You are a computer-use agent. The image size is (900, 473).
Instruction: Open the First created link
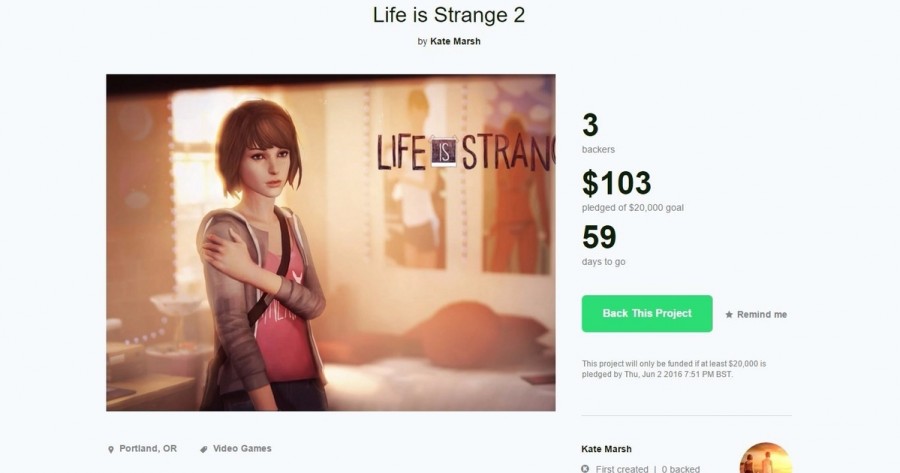tap(622, 468)
